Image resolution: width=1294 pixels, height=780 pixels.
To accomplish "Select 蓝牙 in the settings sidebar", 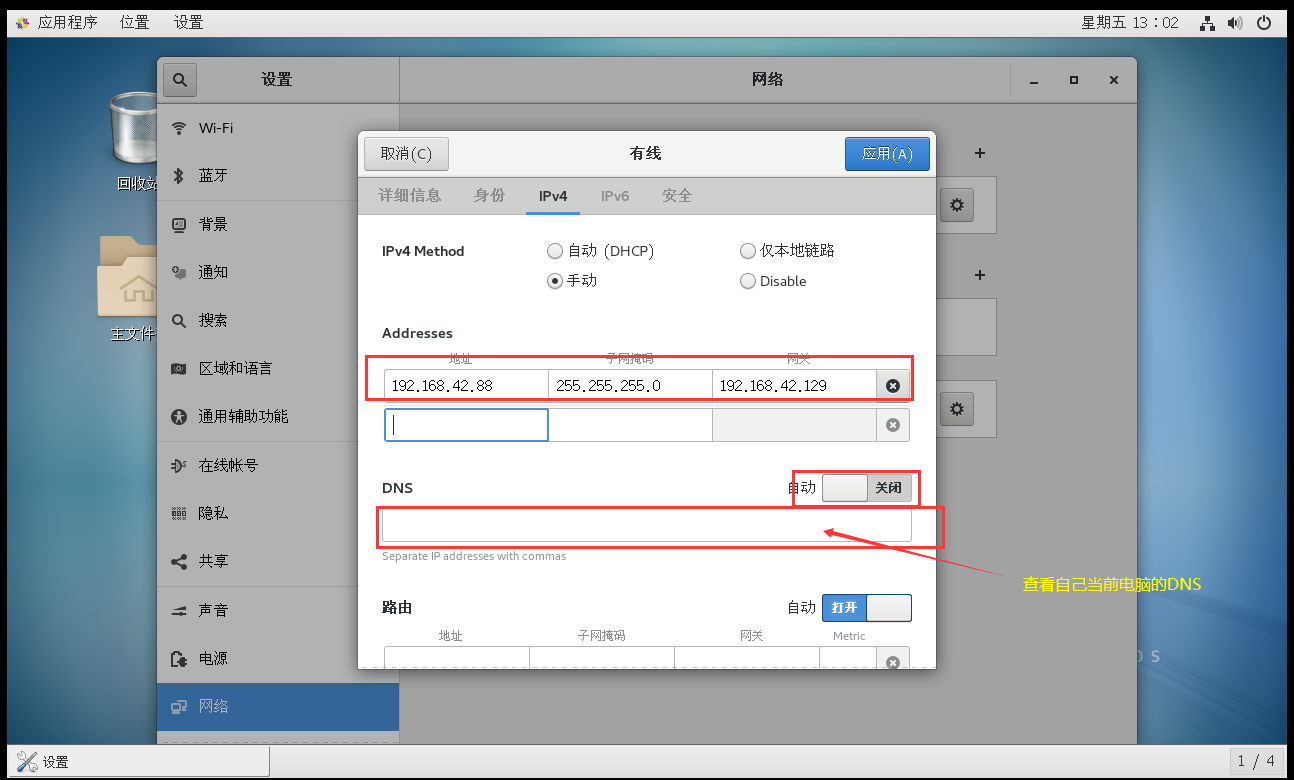I will pos(278,176).
